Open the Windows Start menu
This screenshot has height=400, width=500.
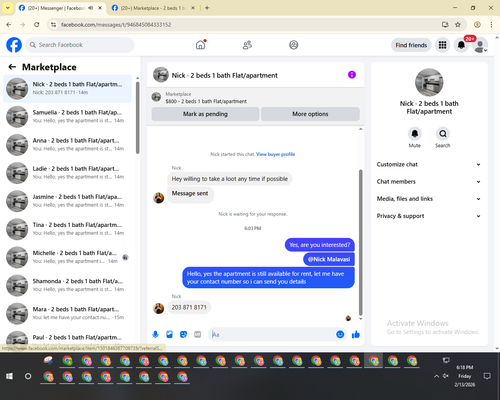(x=9, y=376)
